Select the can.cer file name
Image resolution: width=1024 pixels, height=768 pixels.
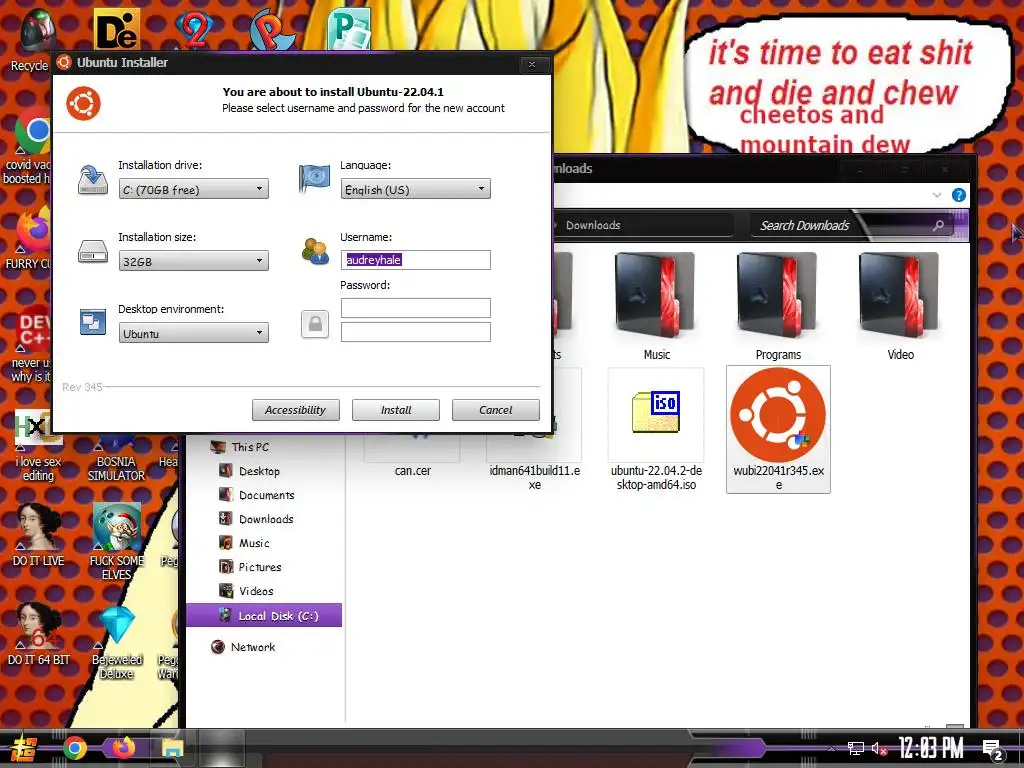[x=413, y=470]
